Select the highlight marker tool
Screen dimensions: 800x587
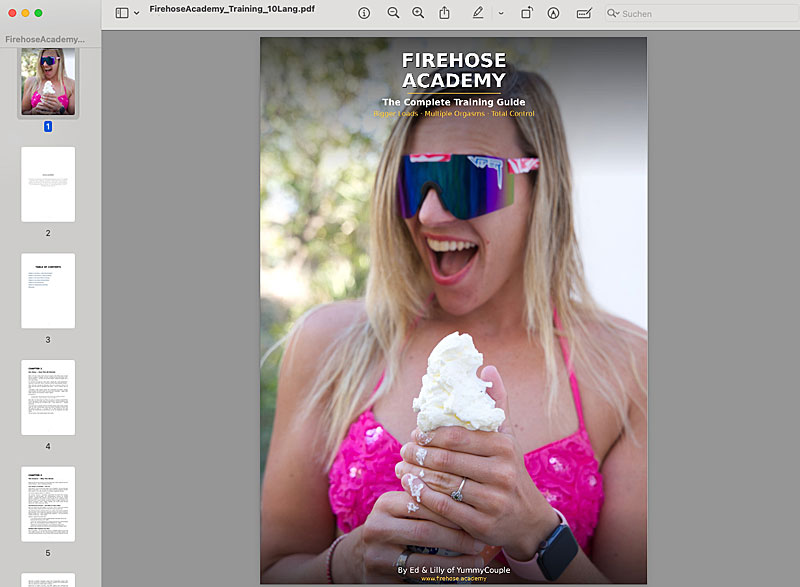click(x=478, y=13)
